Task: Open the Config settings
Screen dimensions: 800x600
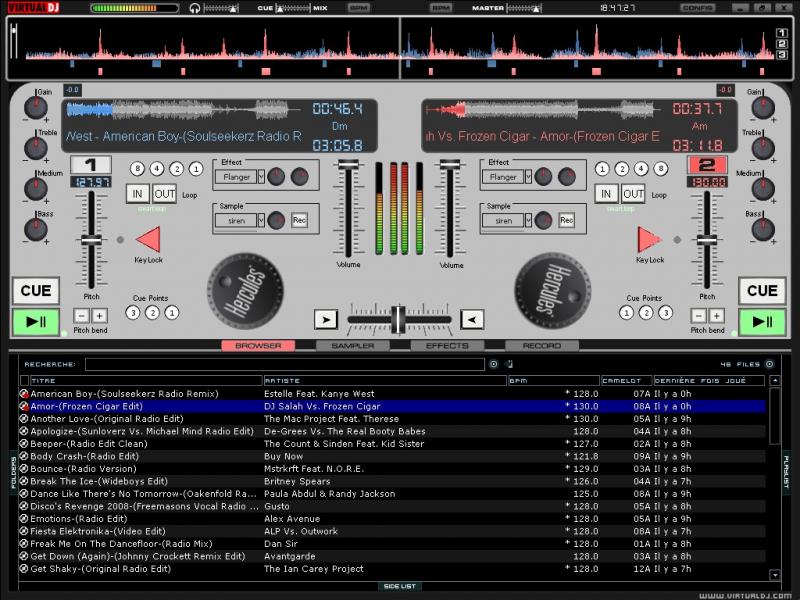Action: coord(697,7)
